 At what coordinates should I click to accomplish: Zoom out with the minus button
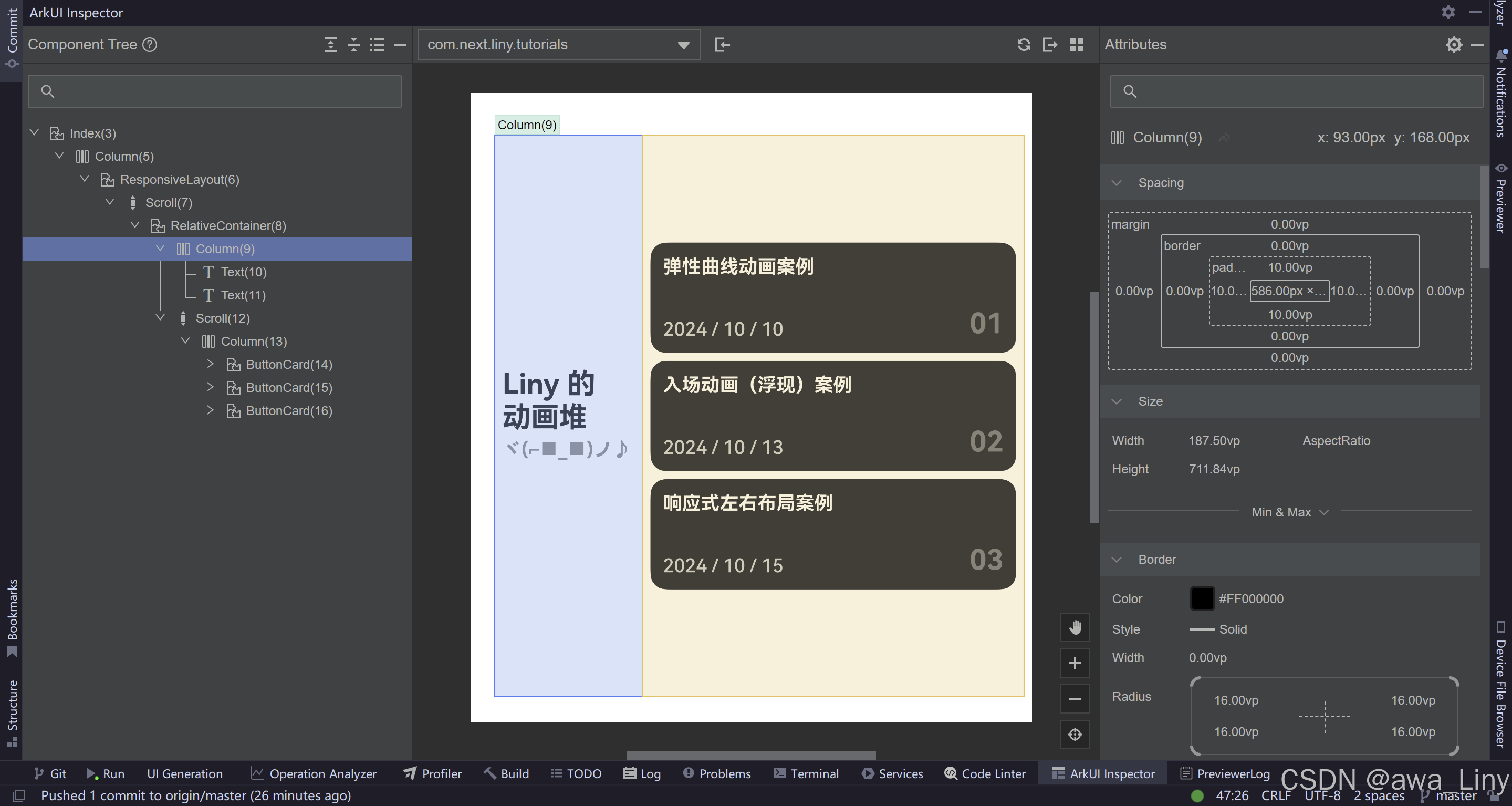1075,699
